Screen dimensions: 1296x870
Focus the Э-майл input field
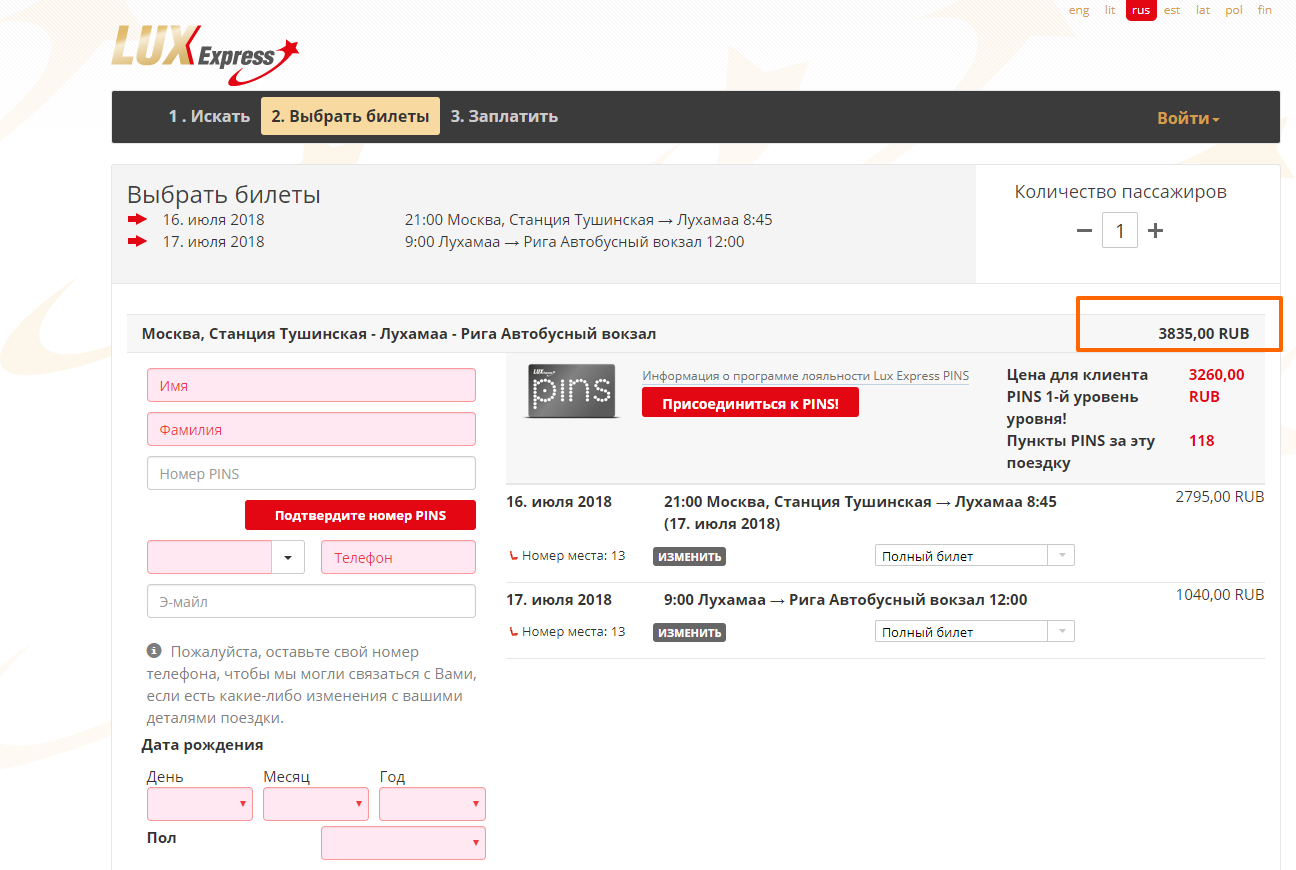(311, 601)
